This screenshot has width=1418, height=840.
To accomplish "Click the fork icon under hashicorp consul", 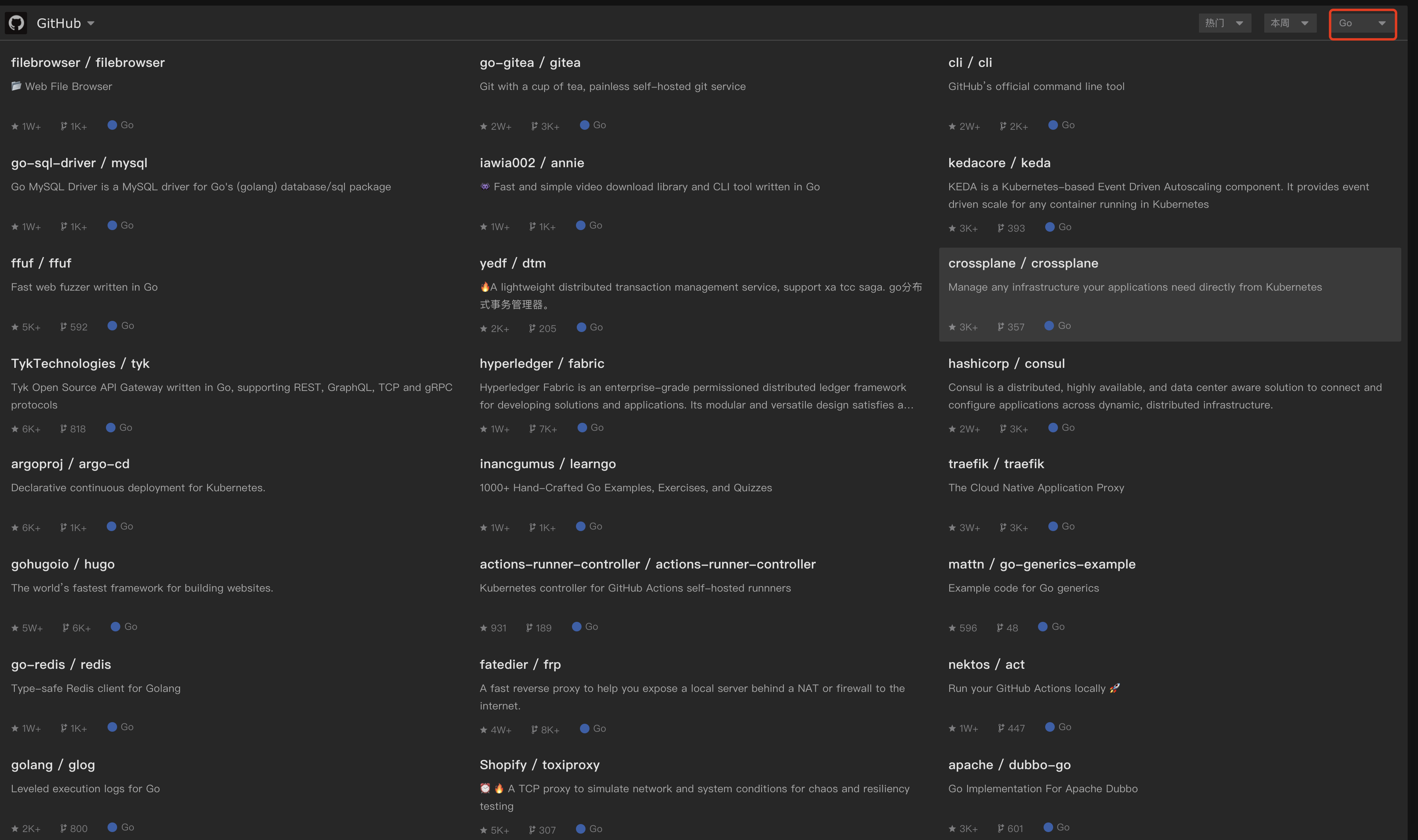I will (1003, 428).
